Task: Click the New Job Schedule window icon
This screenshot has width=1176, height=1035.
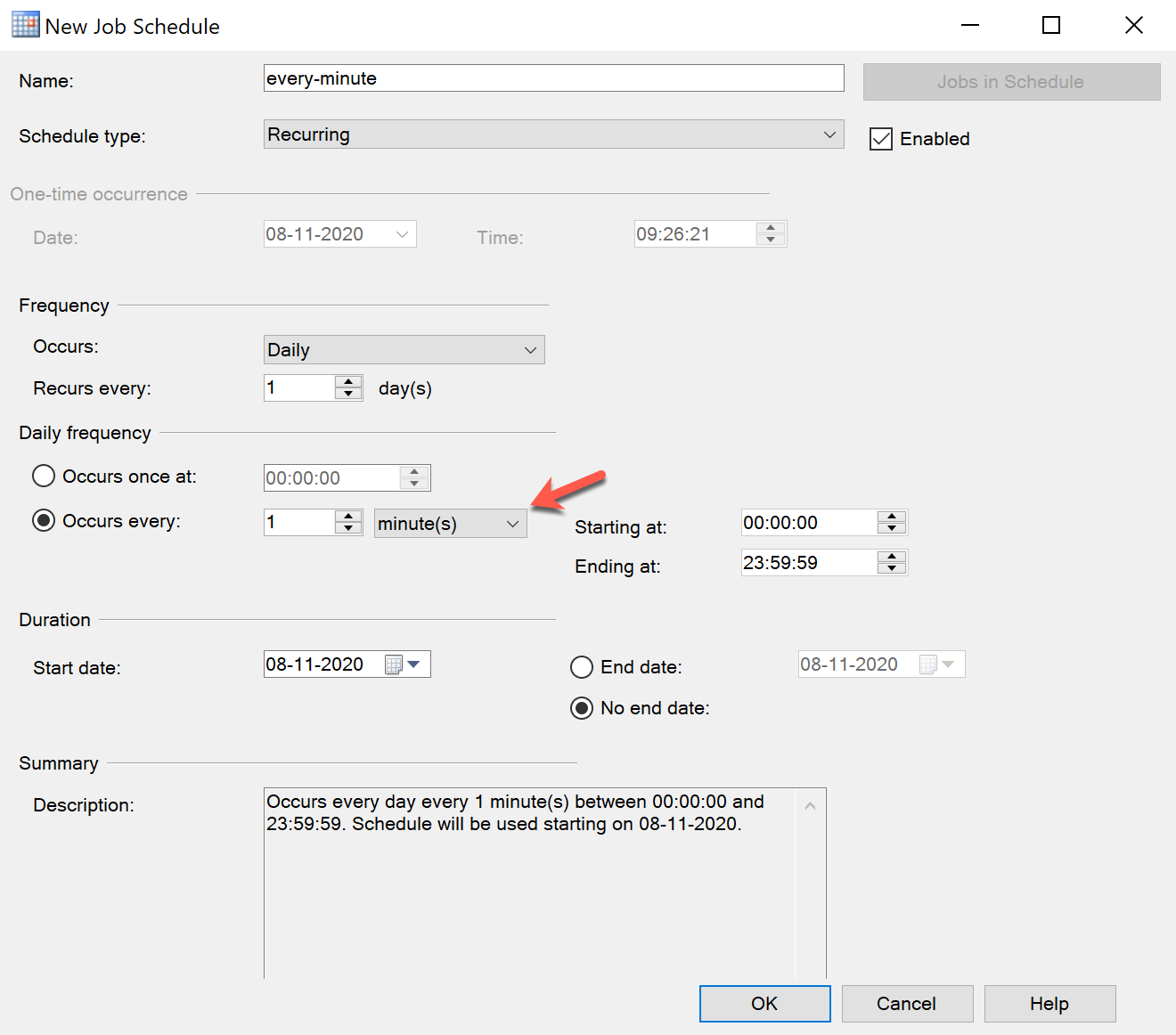Action: [25, 25]
